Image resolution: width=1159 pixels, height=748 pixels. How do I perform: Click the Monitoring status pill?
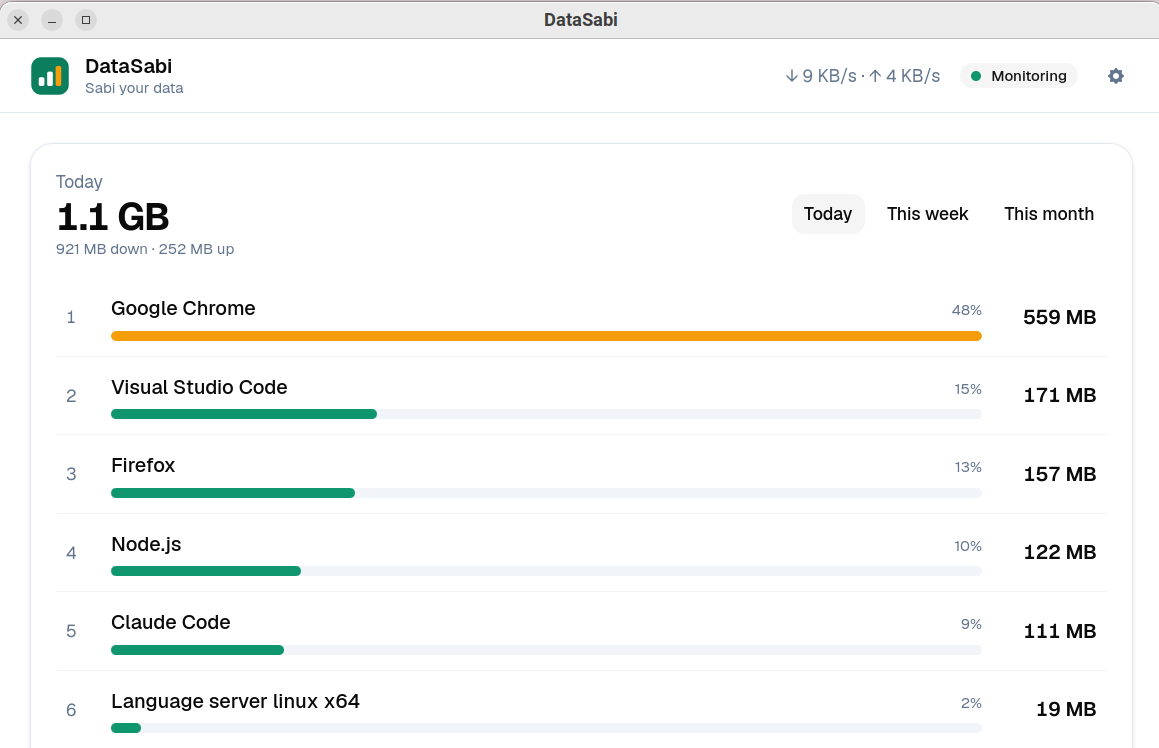click(x=1019, y=76)
